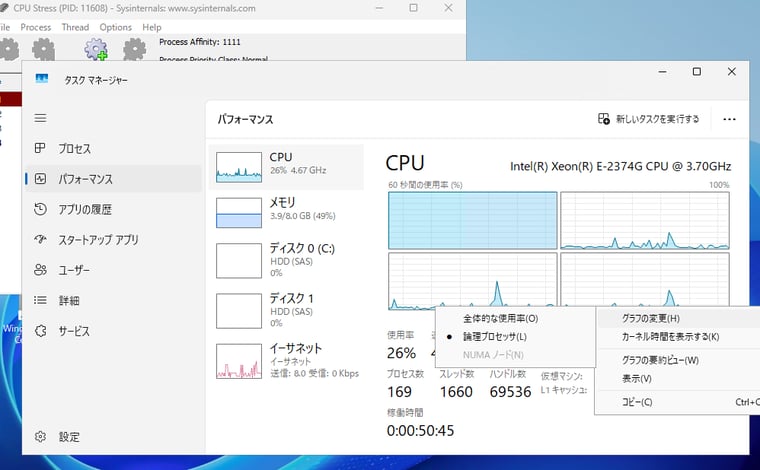Click the Task Manager app icon in the title bar
Viewport: 760px width, 470px height.
42,79
